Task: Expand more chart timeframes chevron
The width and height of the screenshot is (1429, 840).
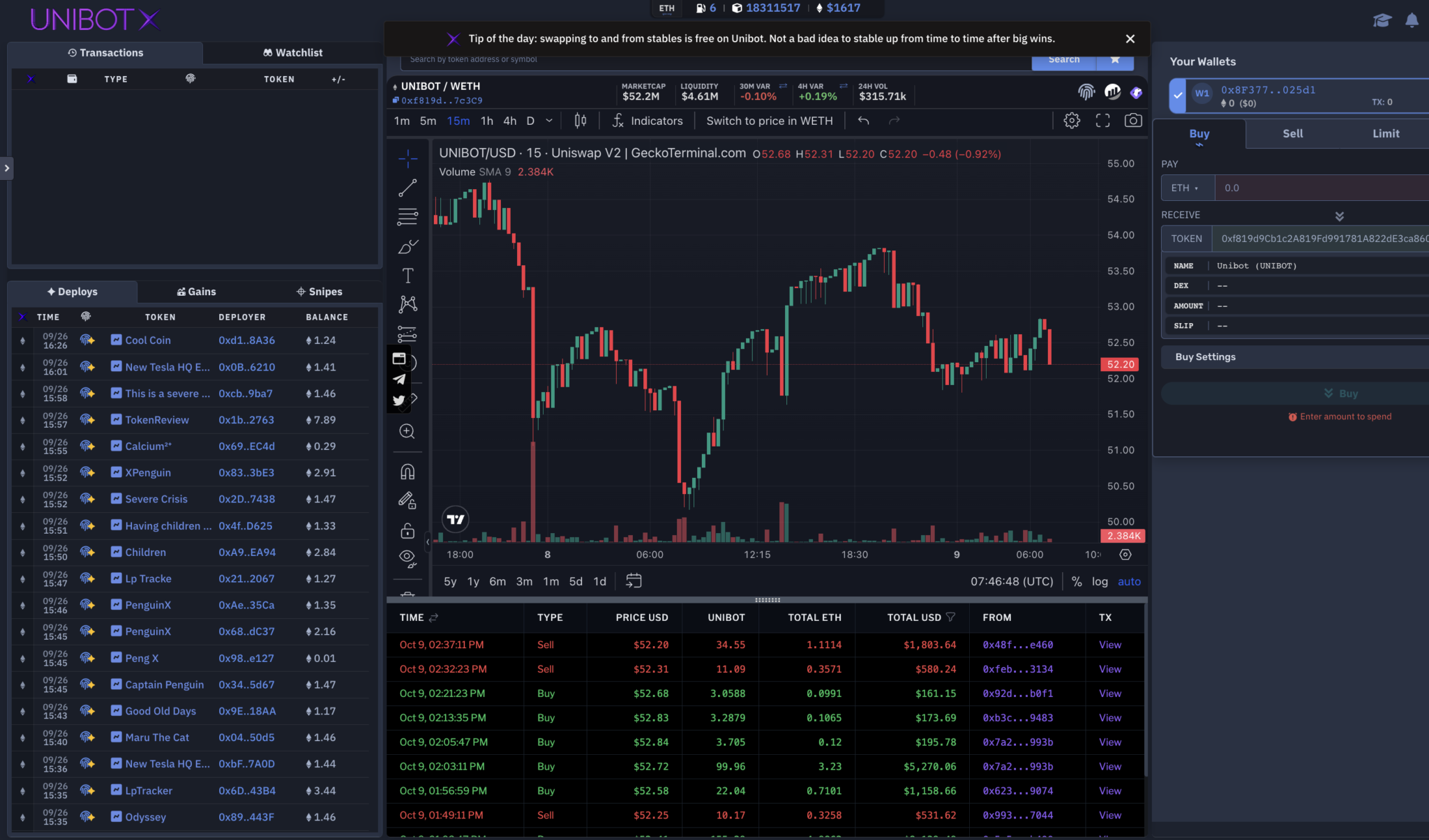Action: click(549, 121)
